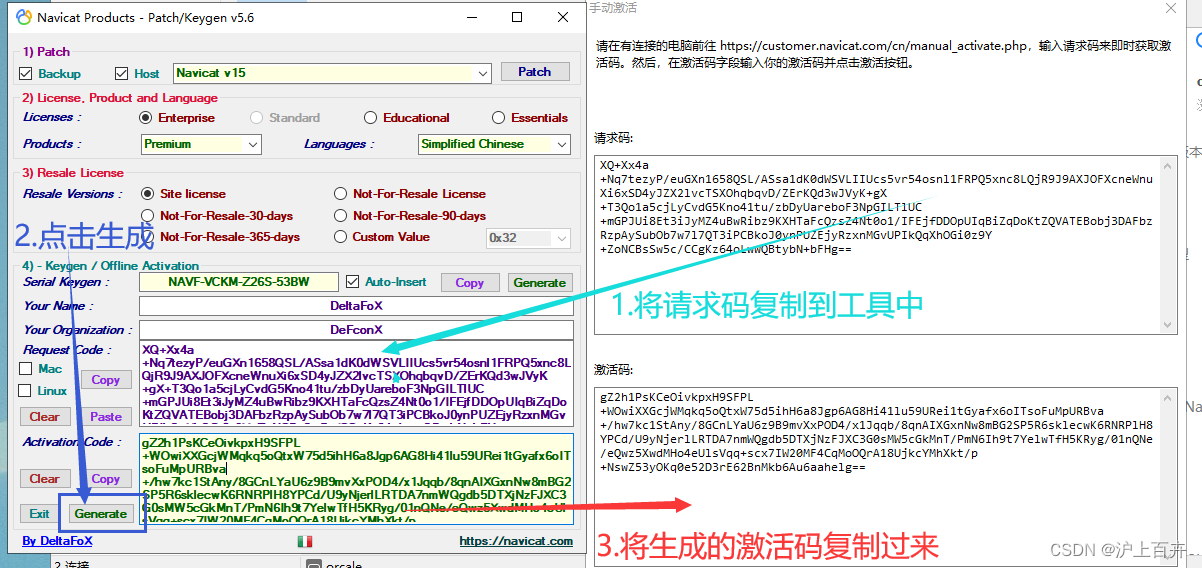Toggle the Auto-Insert checkbox

pos(352,282)
